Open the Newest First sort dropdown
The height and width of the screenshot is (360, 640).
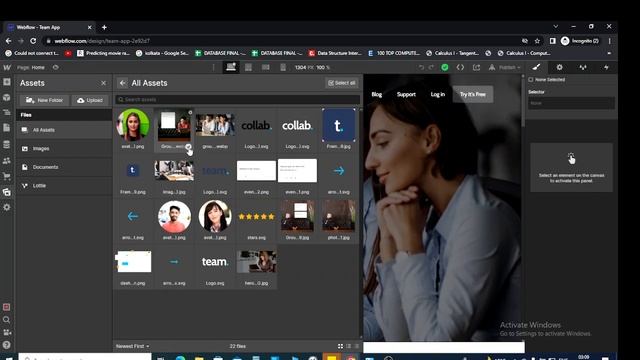[132, 346]
